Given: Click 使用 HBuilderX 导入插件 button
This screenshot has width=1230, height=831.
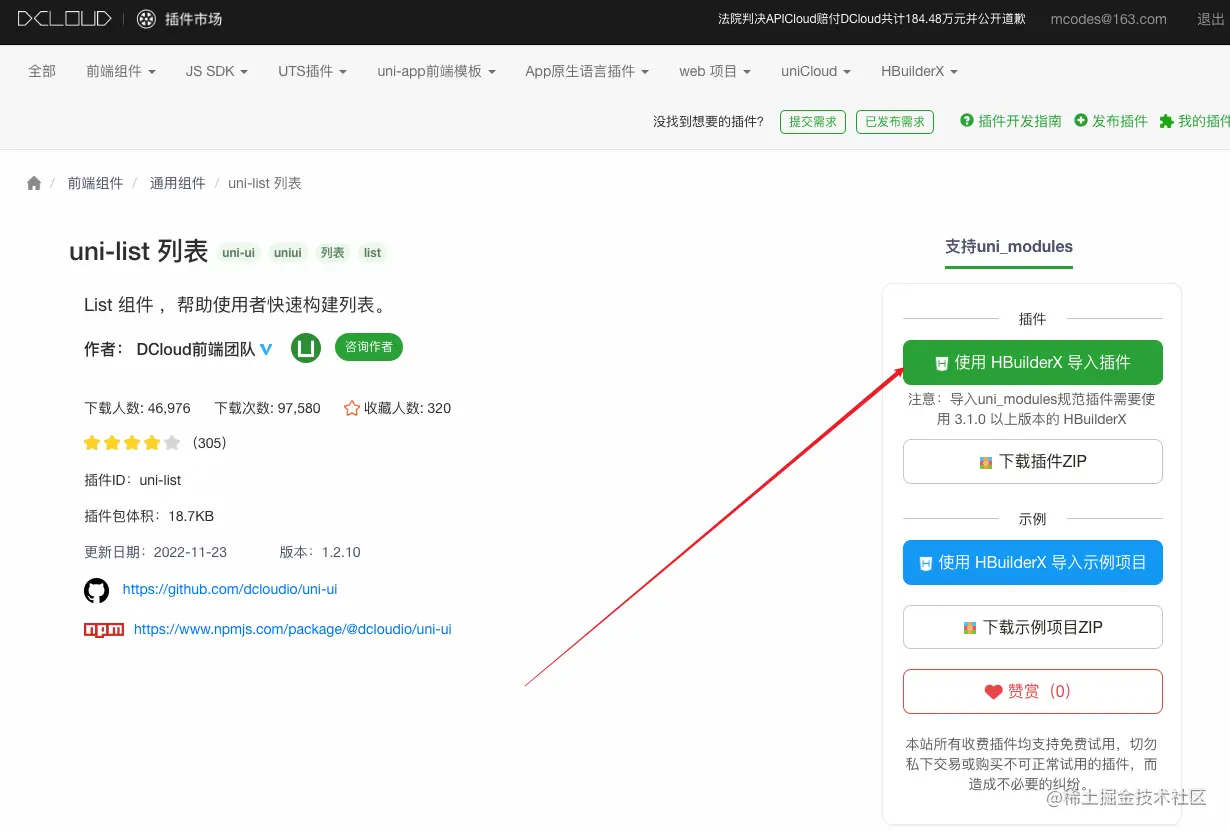Looking at the screenshot, I should click(1033, 362).
